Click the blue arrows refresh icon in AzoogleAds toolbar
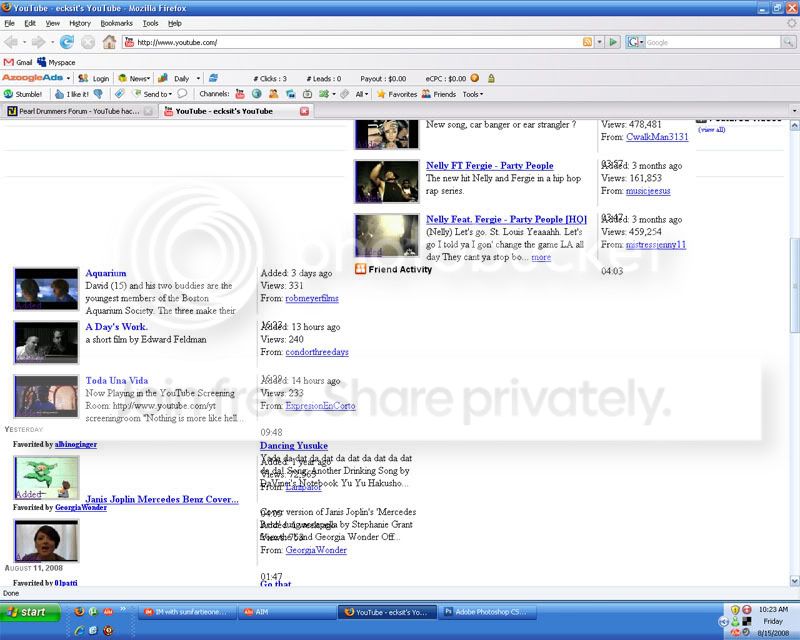 (x=214, y=78)
